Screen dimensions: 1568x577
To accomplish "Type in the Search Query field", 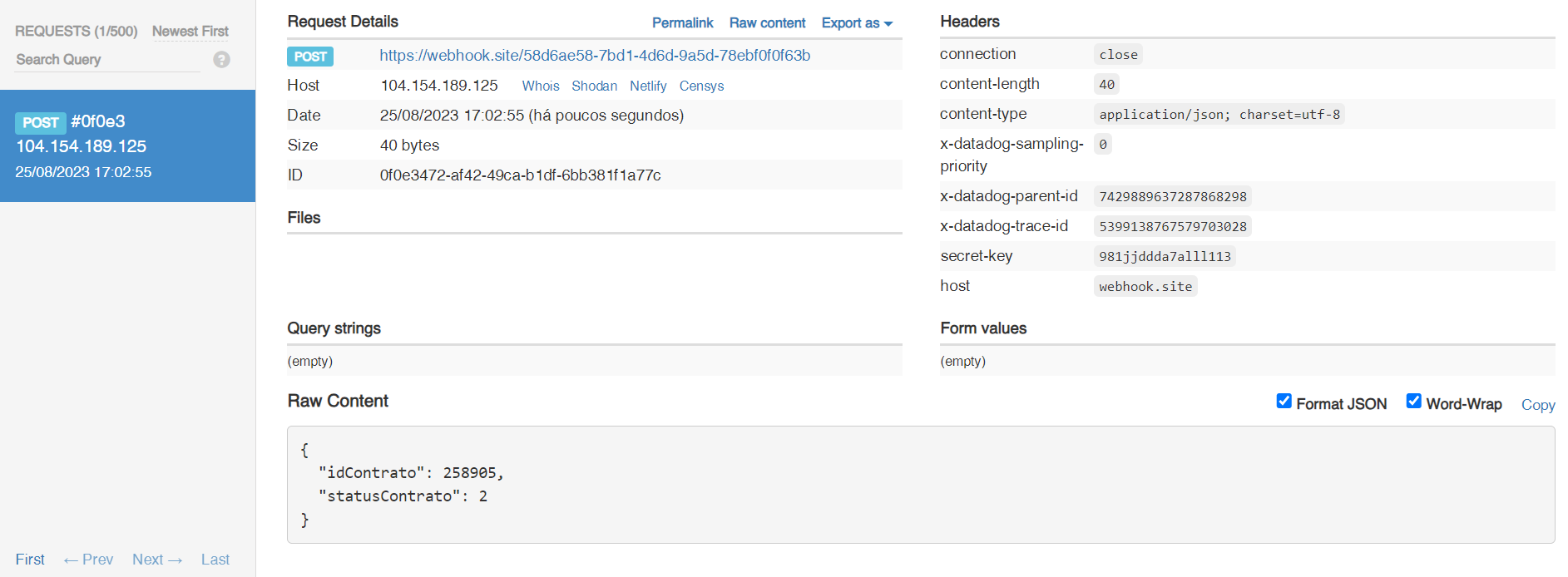I will pyautogui.click(x=106, y=60).
